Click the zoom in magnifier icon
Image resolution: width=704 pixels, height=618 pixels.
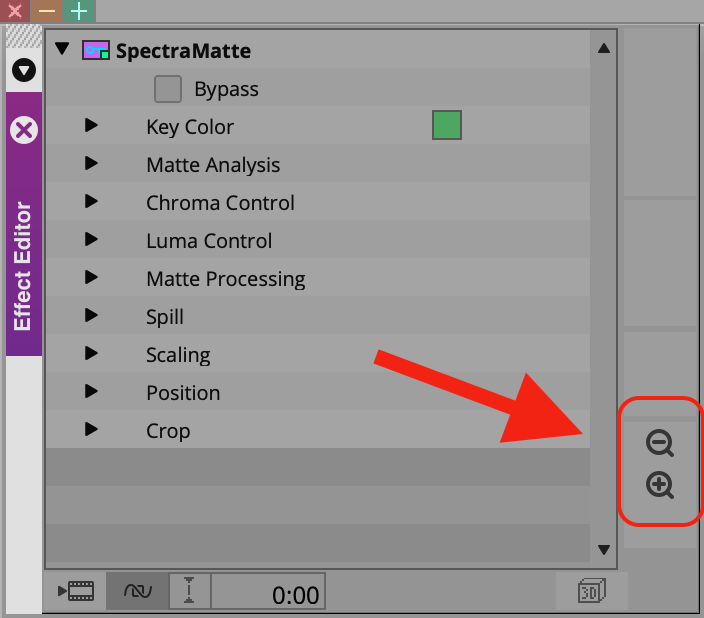tap(660, 485)
